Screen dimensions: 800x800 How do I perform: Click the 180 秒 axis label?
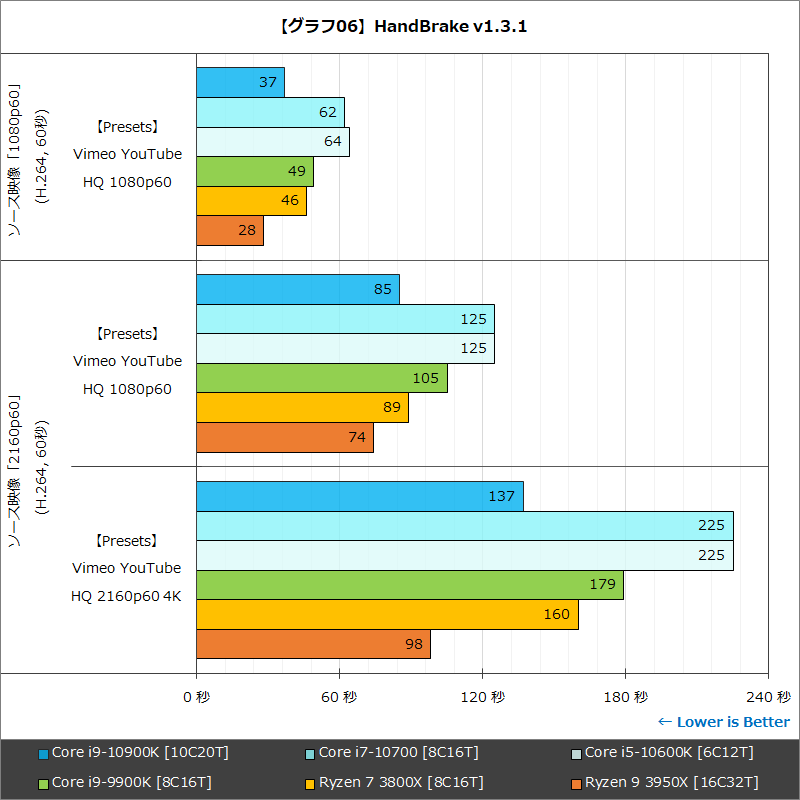coord(626,697)
